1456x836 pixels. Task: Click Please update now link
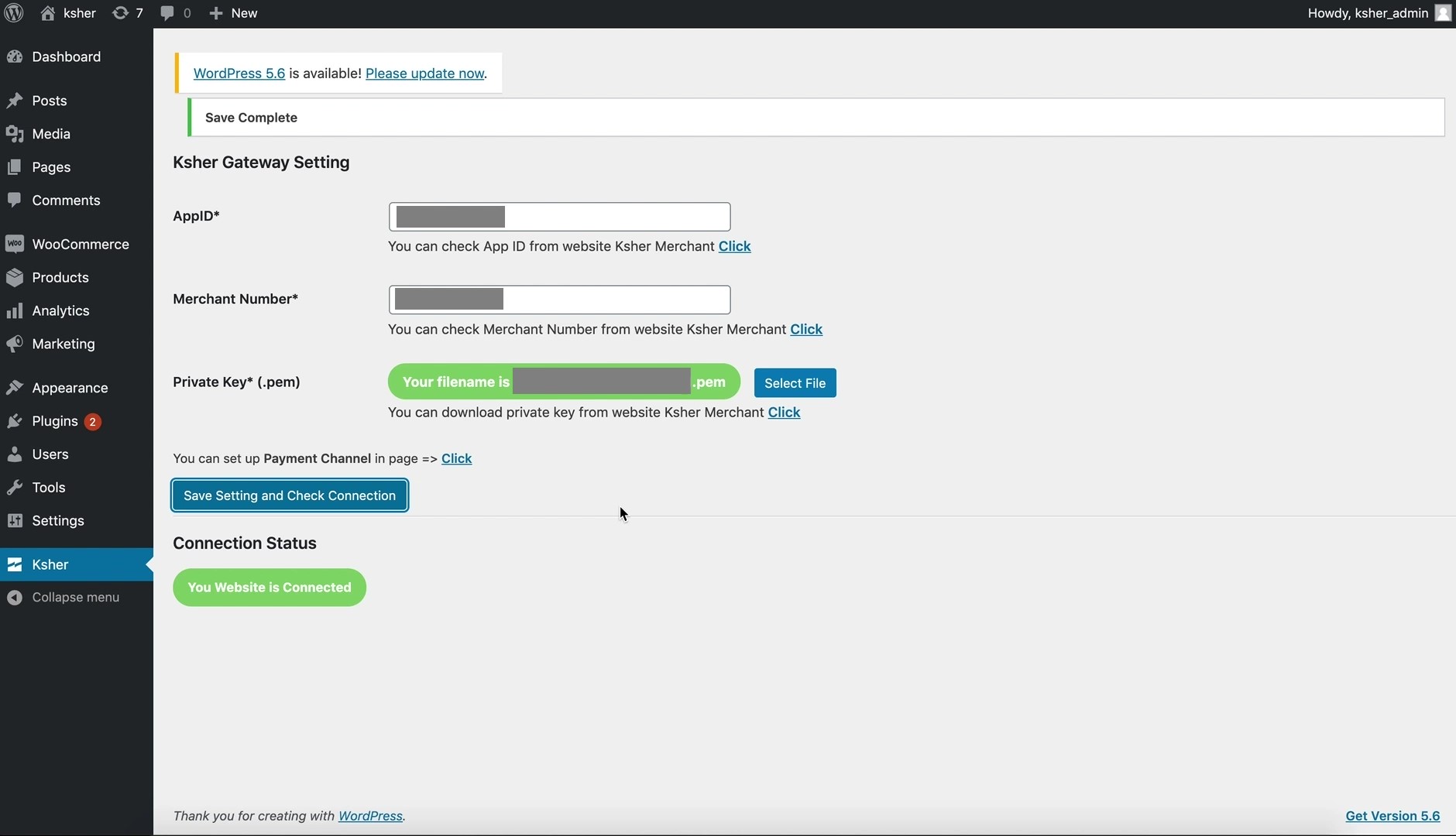pos(424,73)
